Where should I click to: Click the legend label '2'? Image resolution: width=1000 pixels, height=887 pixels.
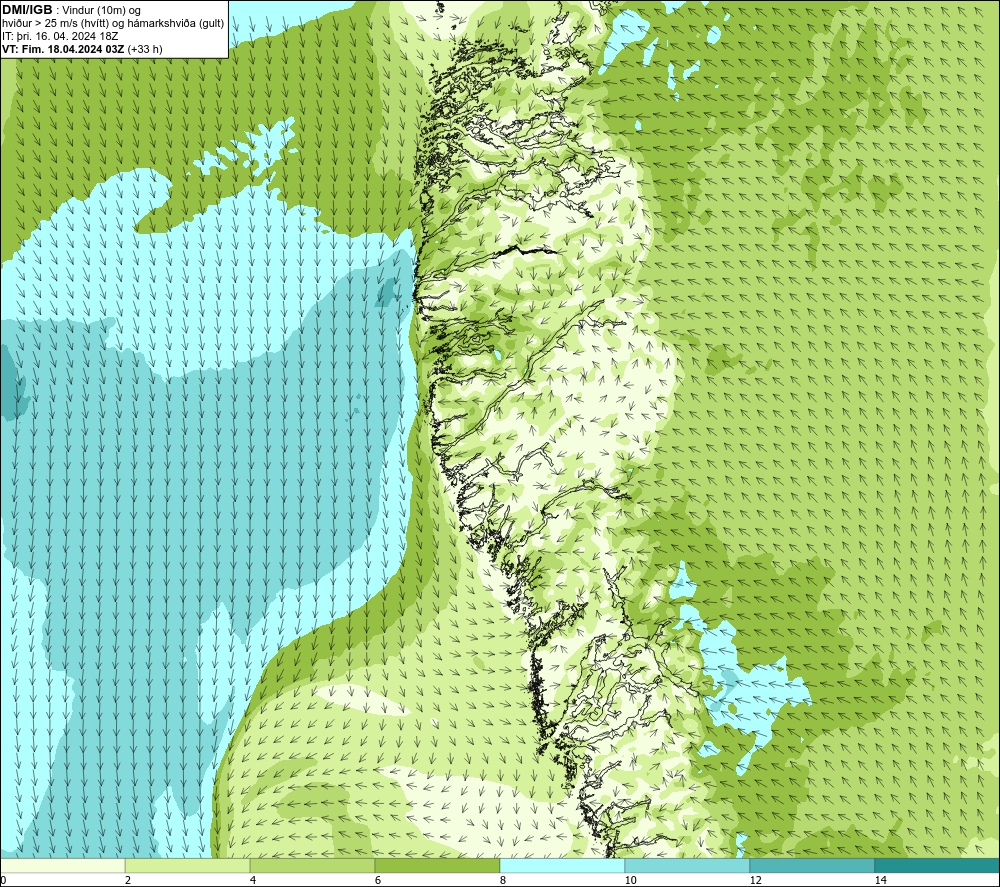(128, 880)
